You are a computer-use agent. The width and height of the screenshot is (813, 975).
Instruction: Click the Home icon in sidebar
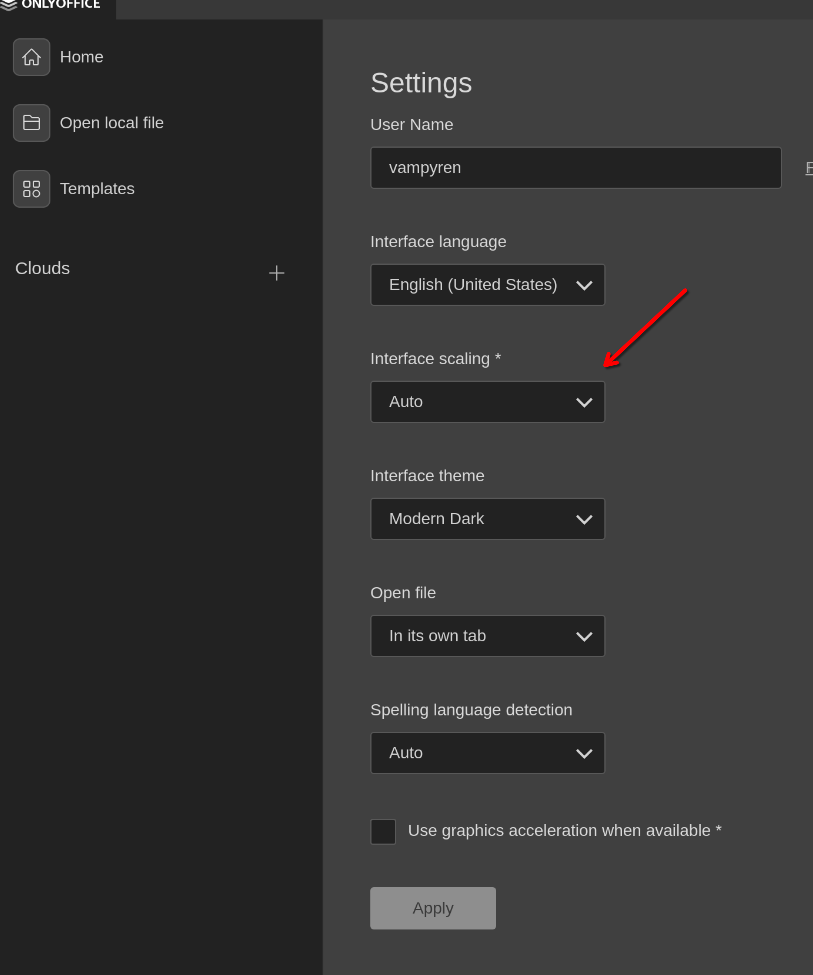[31, 57]
